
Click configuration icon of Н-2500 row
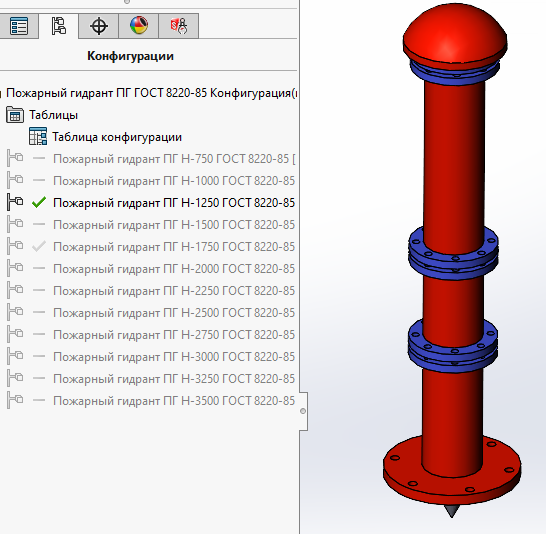(15, 312)
